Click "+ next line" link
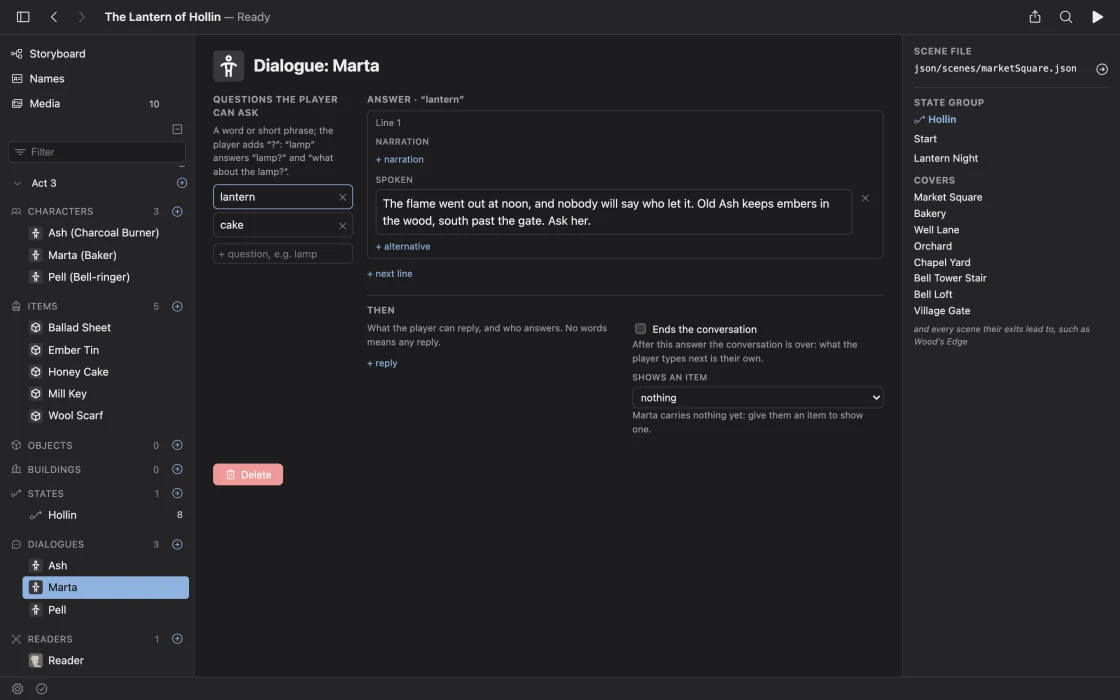Image resolution: width=1120 pixels, height=700 pixels. 389,274
